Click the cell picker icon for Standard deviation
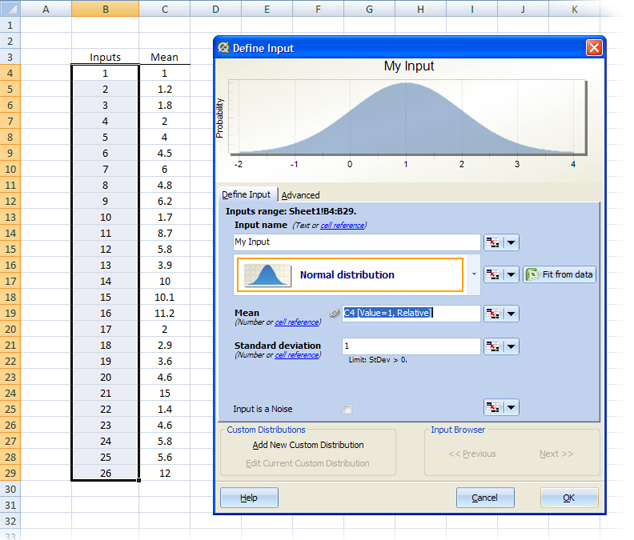 tap(493, 346)
